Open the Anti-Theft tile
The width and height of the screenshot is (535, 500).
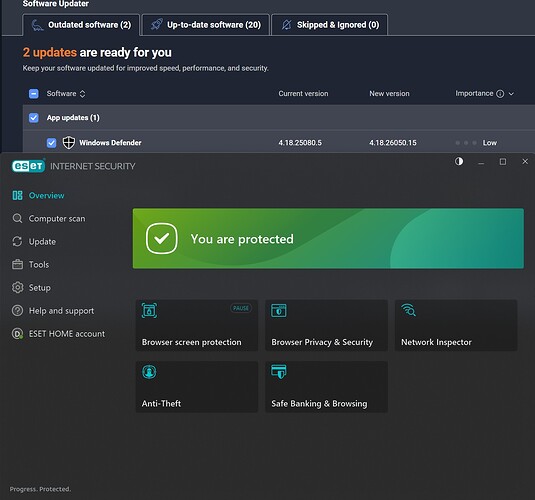[197, 387]
